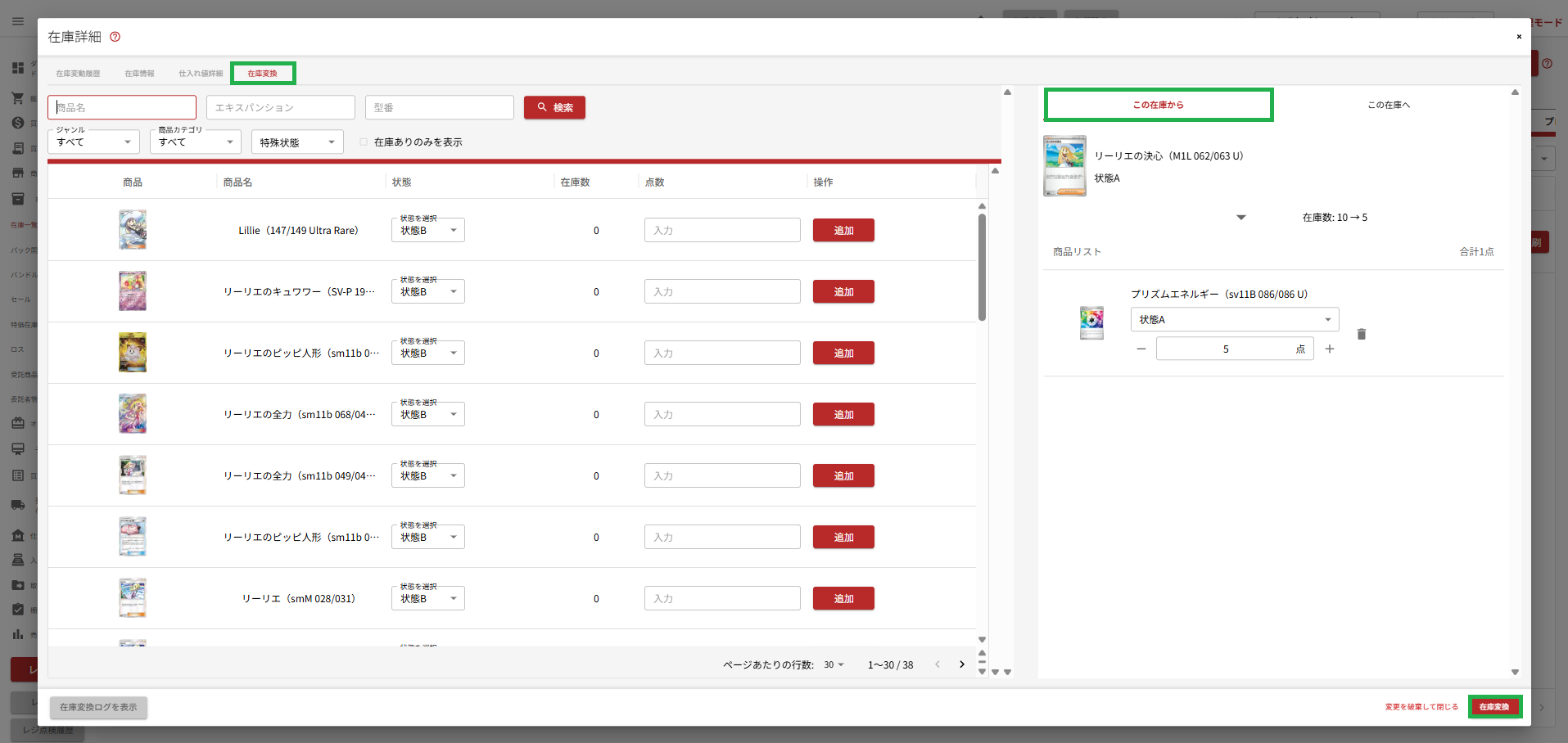Select the この在庫へ tab
The height and width of the screenshot is (743, 1568).
pyautogui.click(x=1388, y=105)
